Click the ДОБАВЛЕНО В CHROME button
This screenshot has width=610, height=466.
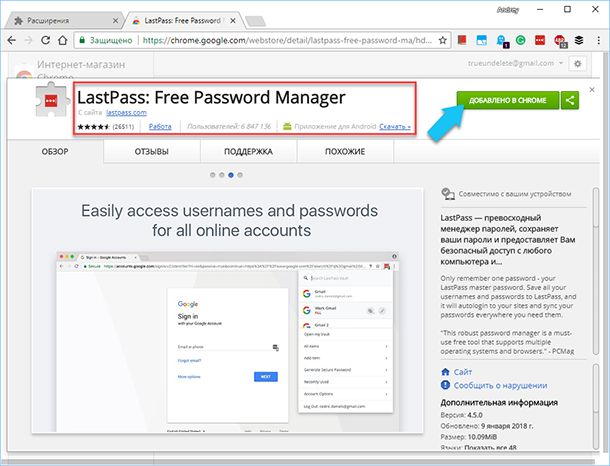coord(507,100)
